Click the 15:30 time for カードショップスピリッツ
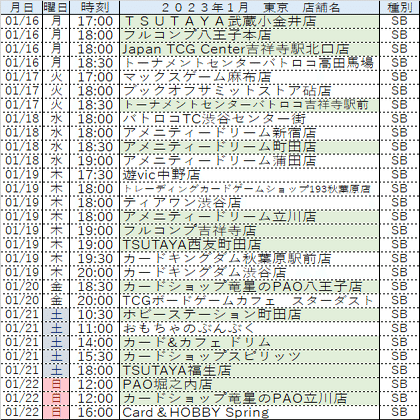This screenshot has width=420, height=420. (95, 357)
